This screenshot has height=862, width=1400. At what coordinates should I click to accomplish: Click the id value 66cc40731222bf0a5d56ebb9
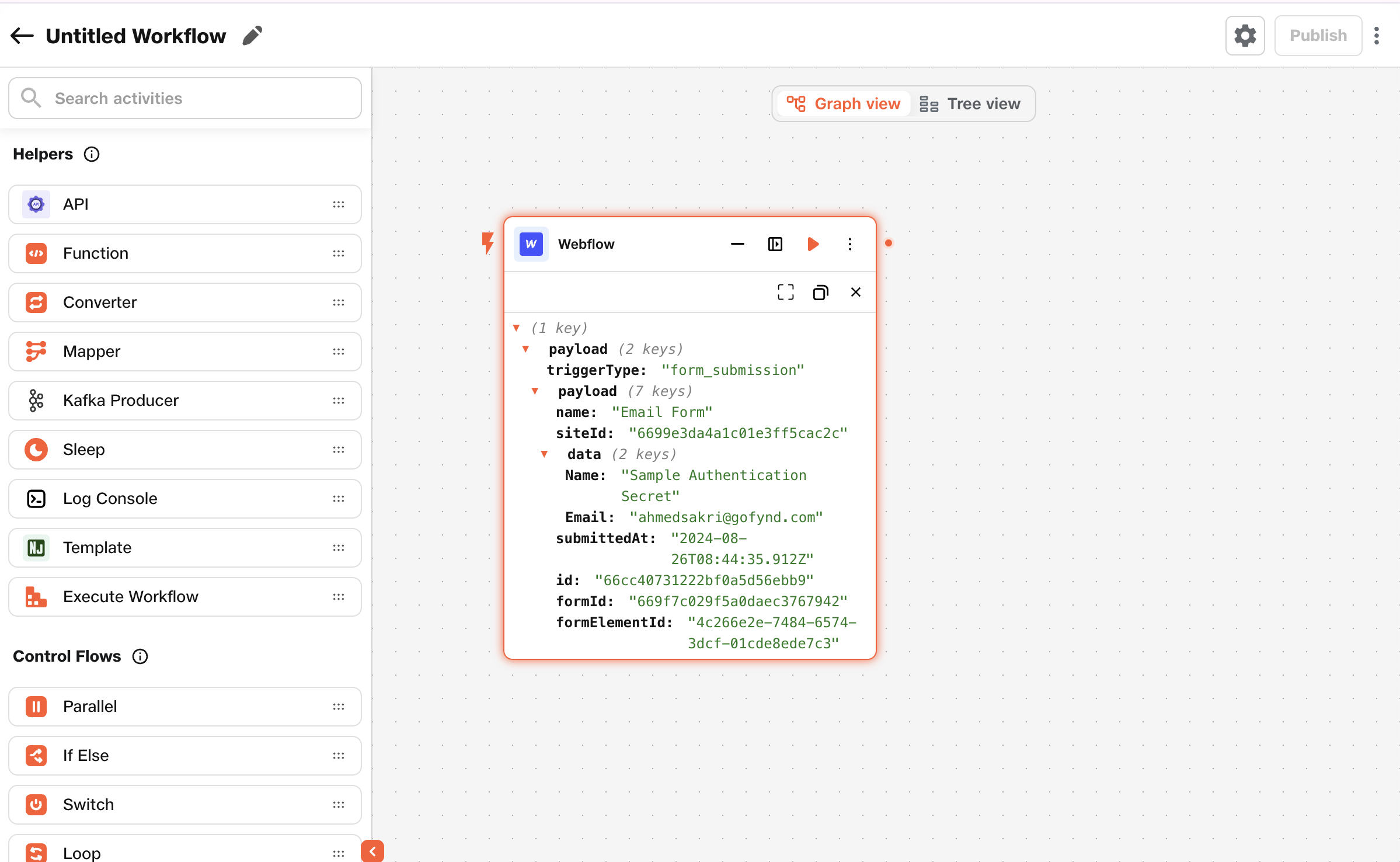(x=704, y=581)
